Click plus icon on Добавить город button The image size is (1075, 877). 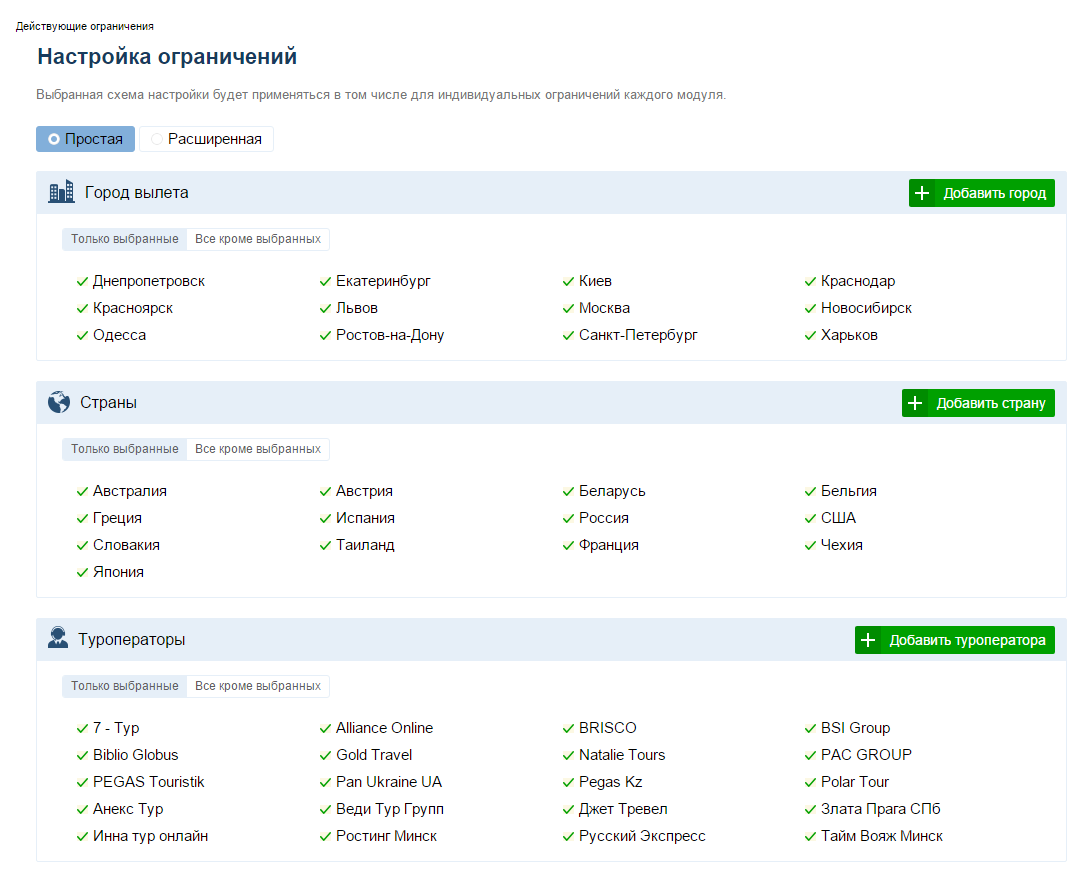(922, 193)
